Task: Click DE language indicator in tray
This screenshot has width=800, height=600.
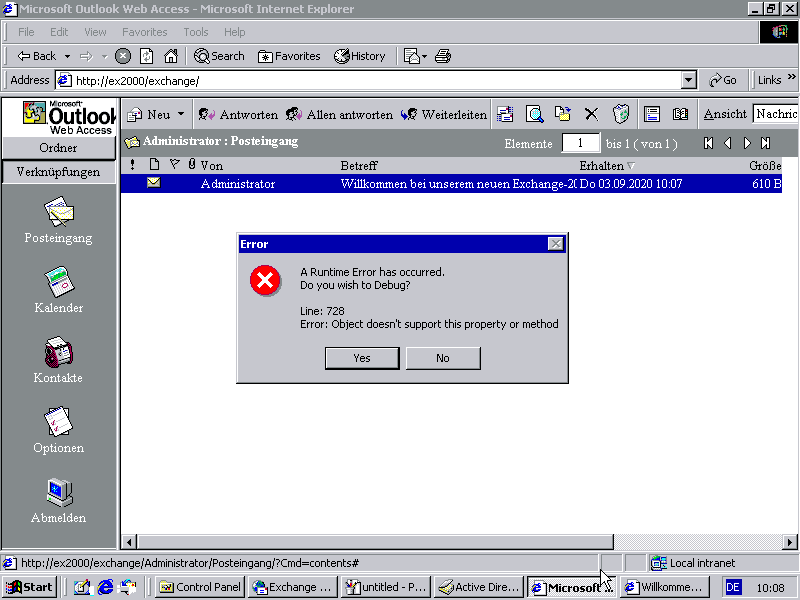Action: coord(733,587)
